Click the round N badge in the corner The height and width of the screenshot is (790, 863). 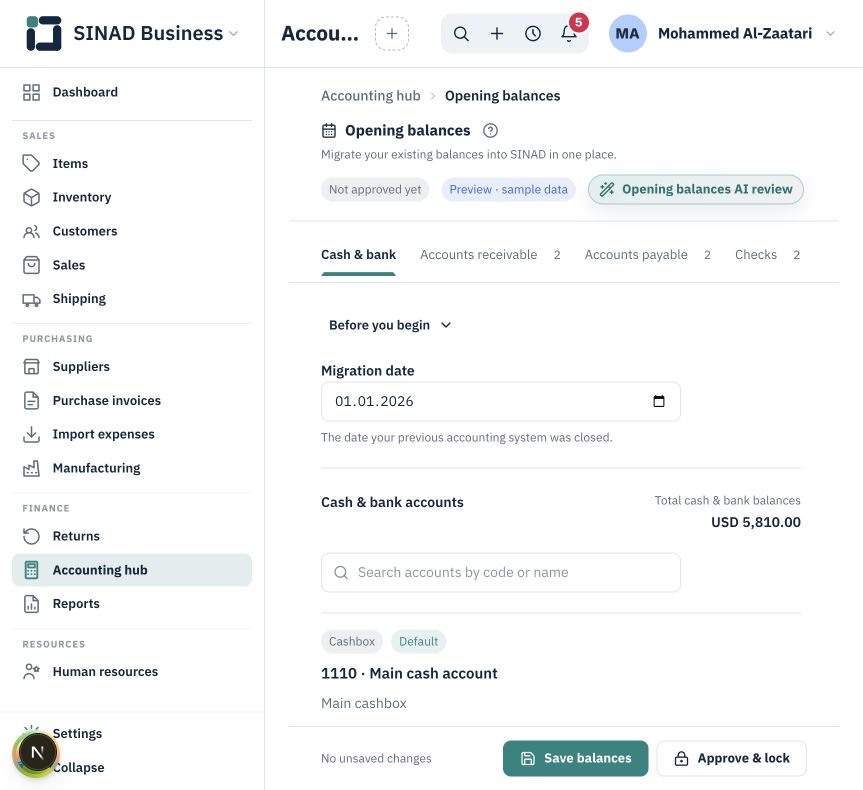37,752
